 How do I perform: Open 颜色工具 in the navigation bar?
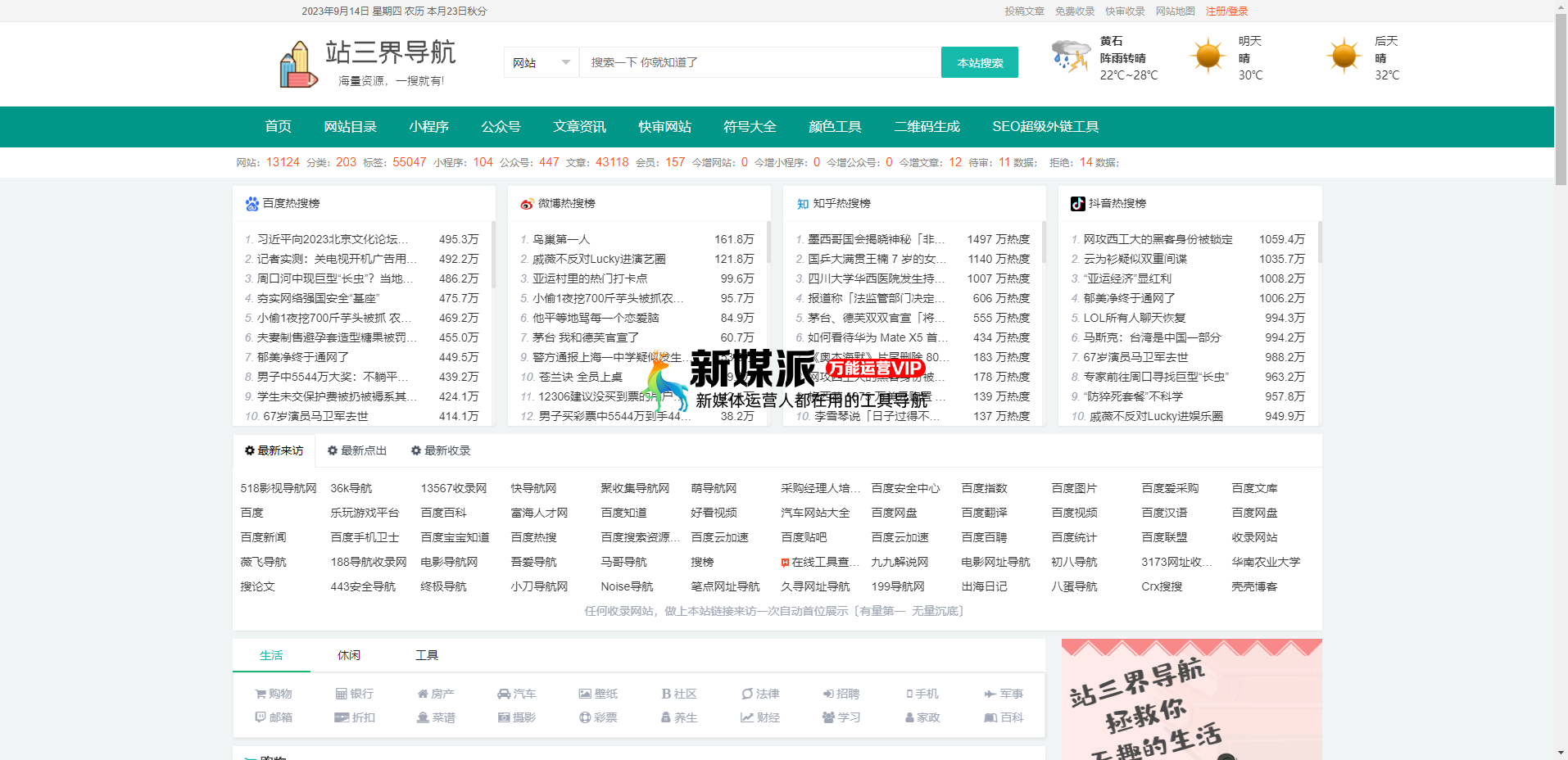point(835,127)
